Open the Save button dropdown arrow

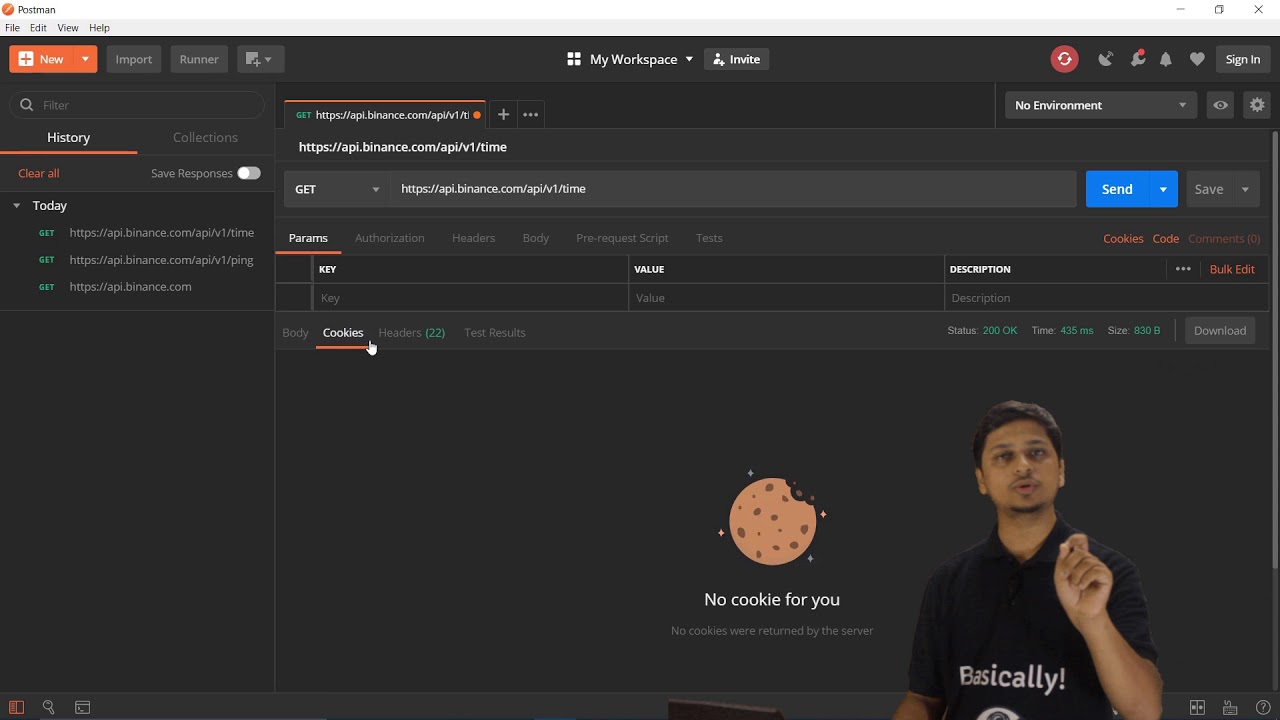tap(1245, 189)
